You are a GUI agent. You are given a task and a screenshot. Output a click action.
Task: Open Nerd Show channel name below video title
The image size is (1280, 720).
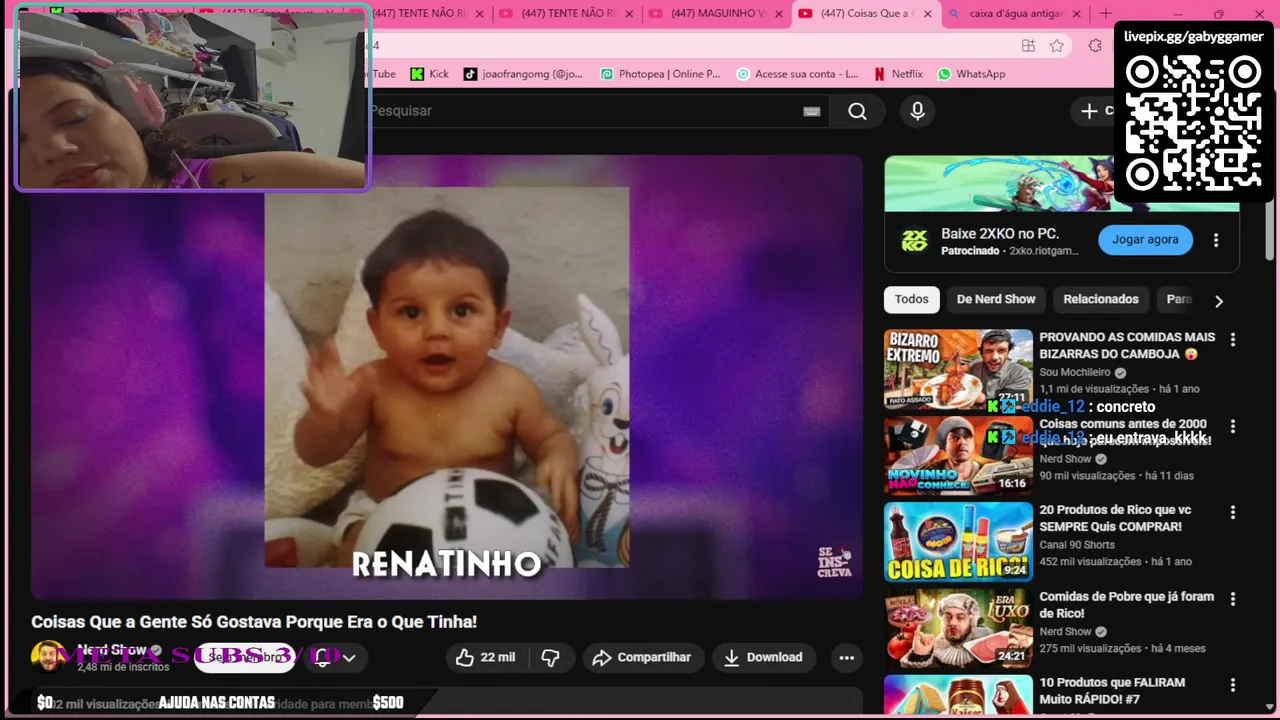pos(112,650)
